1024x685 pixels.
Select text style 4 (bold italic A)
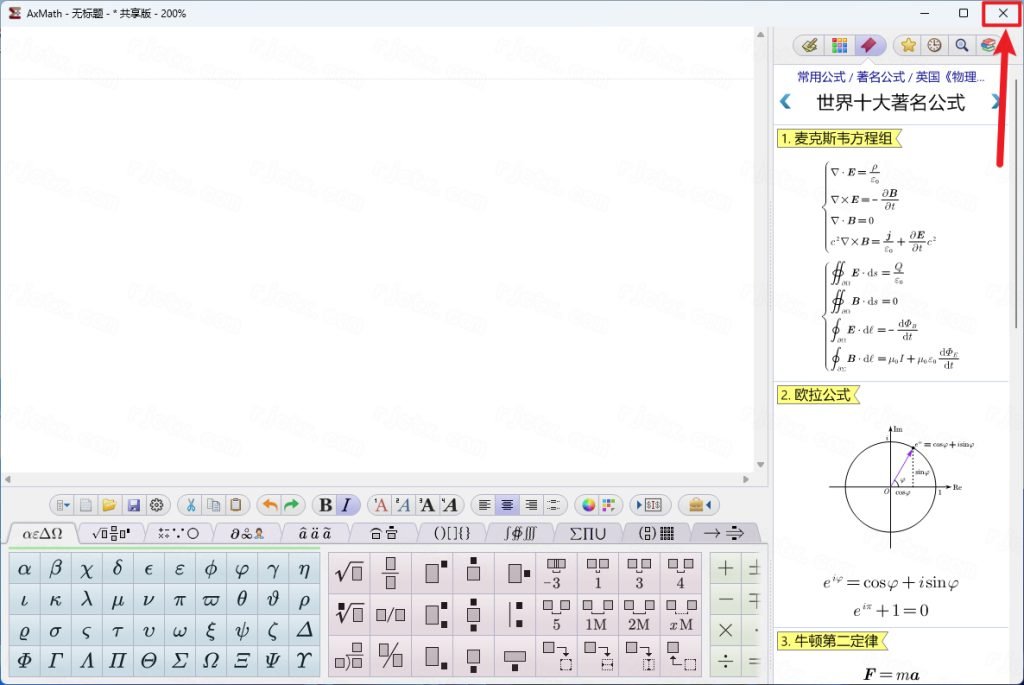(449, 505)
